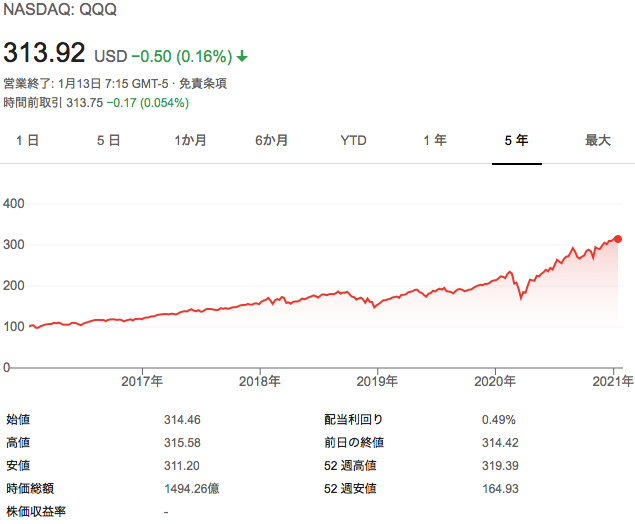Click the 高値 label
The width and height of the screenshot is (635, 524).
click(18, 443)
